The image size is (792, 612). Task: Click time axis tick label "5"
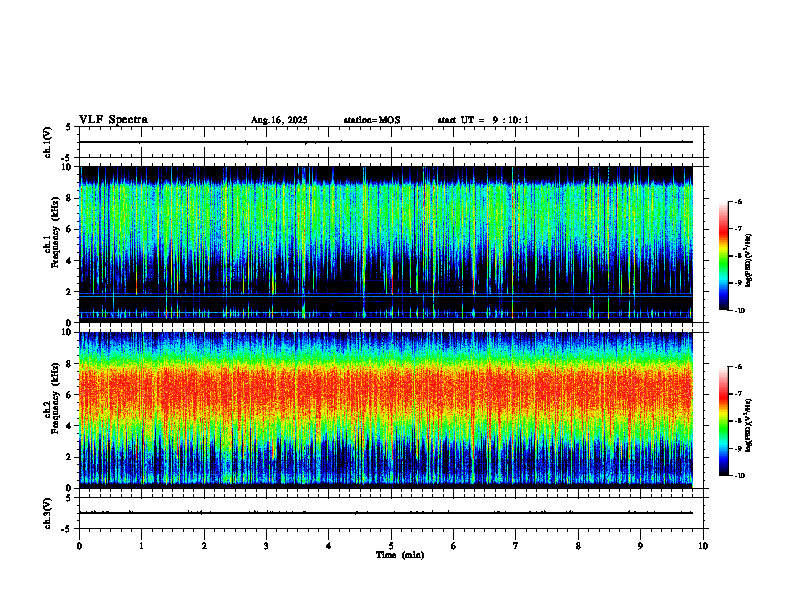[391, 546]
